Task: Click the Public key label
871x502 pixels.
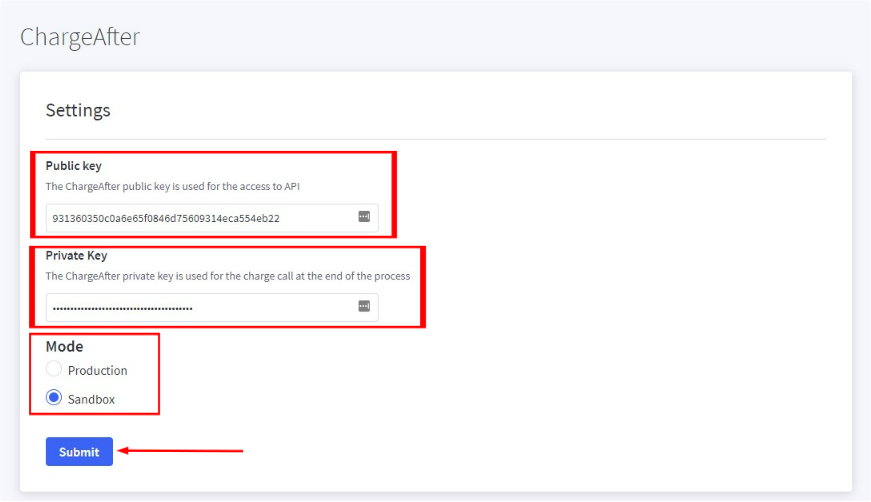Action: pos(73,165)
